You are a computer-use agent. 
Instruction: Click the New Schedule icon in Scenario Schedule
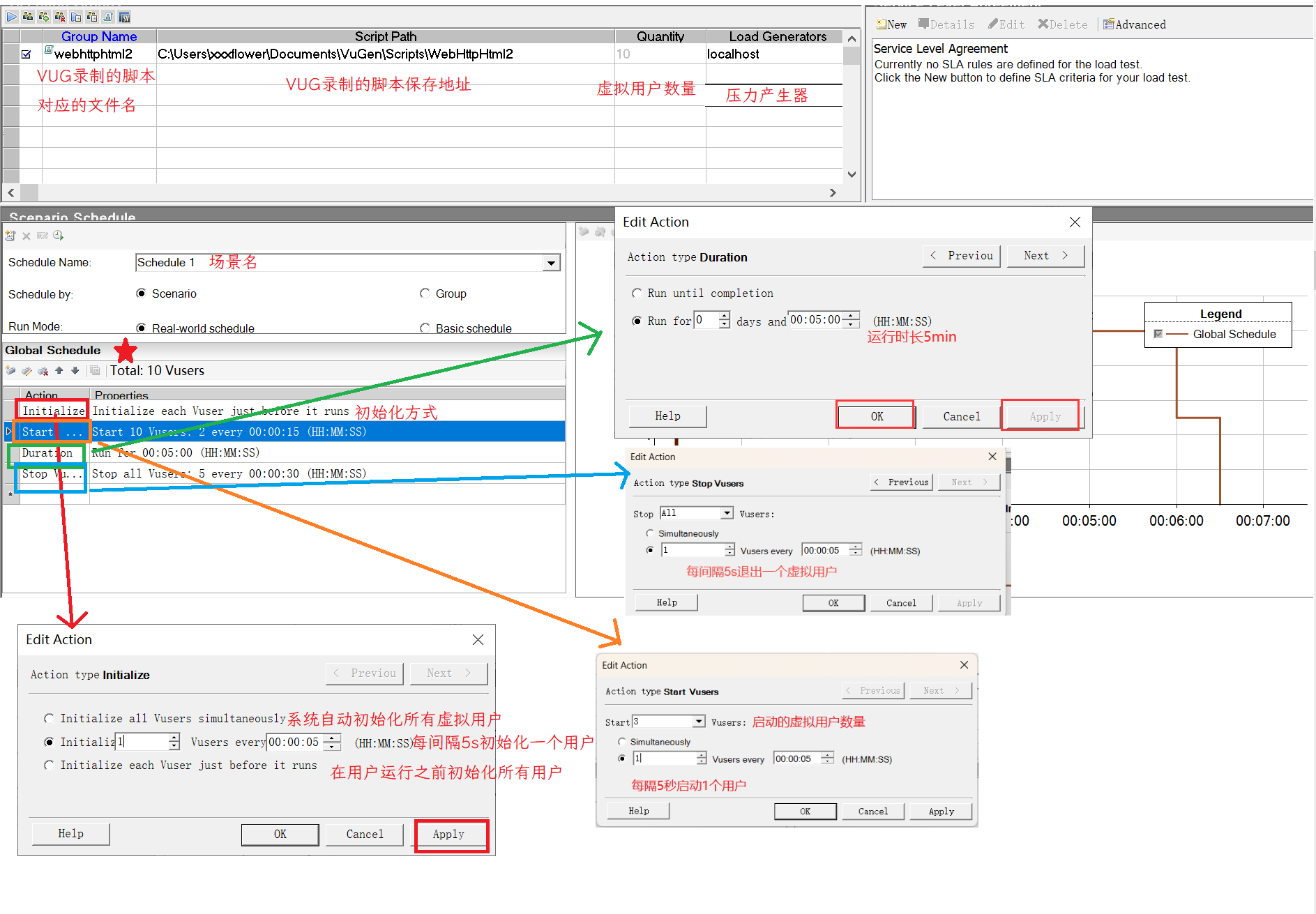pyautogui.click(x=10, y=236)
